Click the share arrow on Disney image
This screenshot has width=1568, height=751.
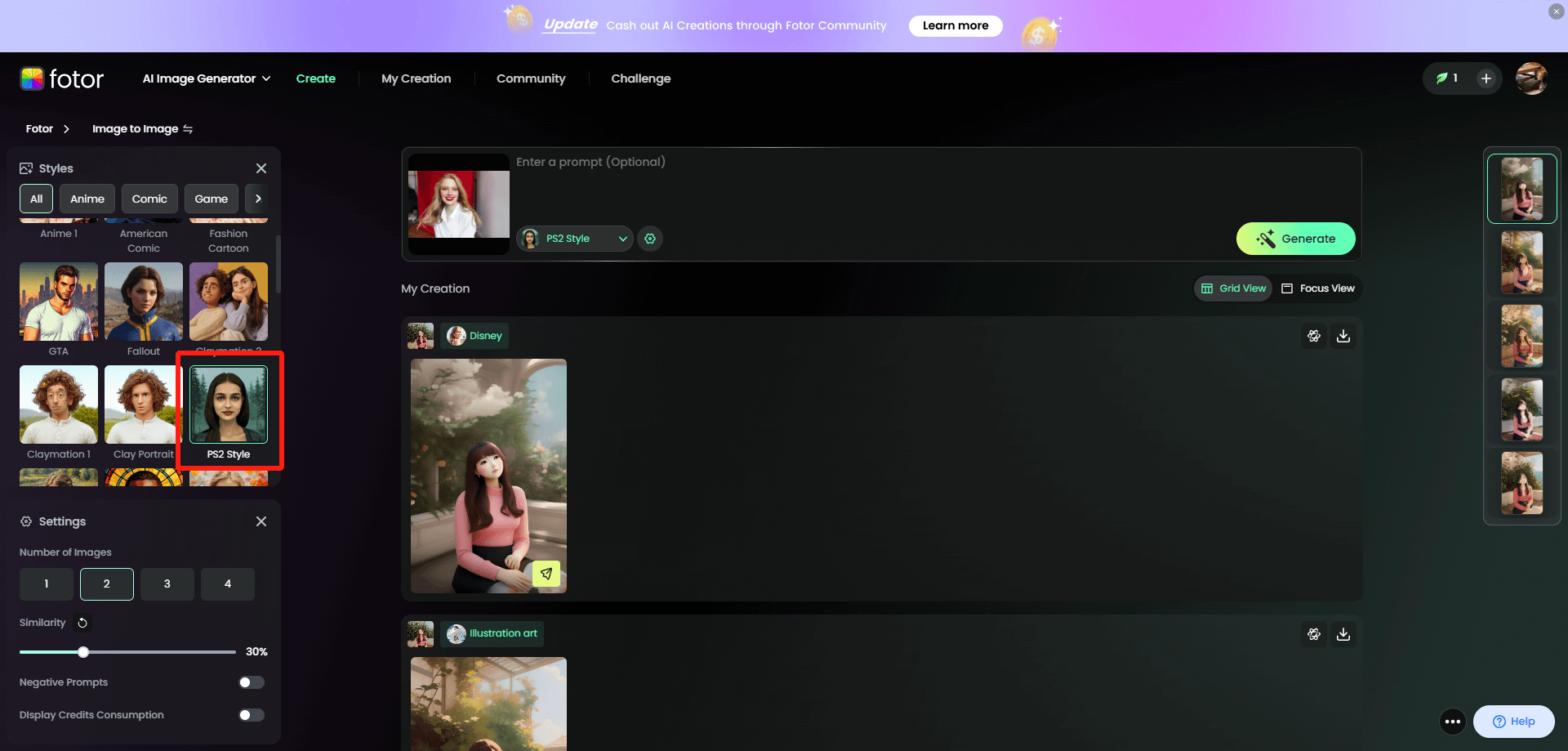pyautogui.click(x=546, y=574)
